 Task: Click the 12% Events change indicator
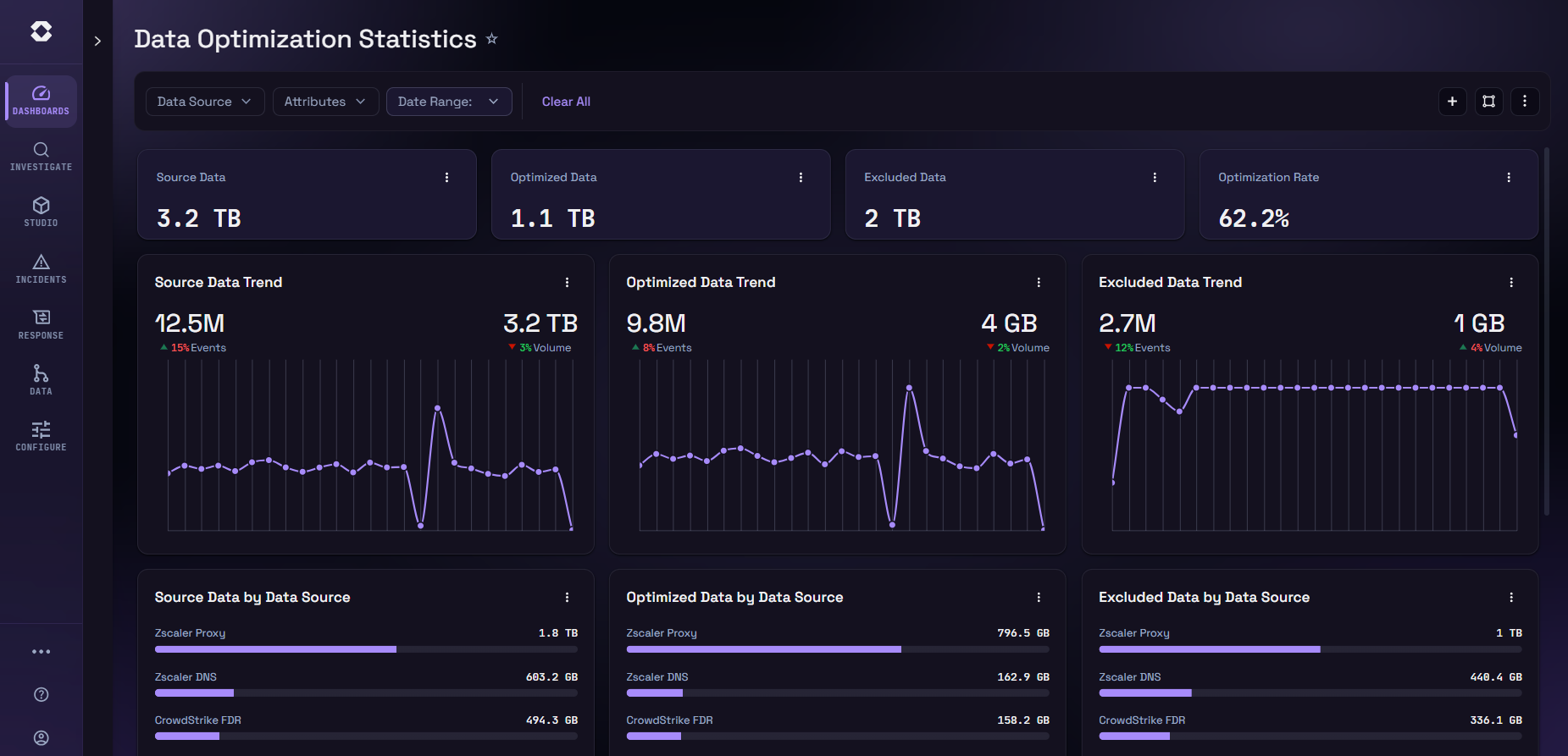(x=1137, y=348)
